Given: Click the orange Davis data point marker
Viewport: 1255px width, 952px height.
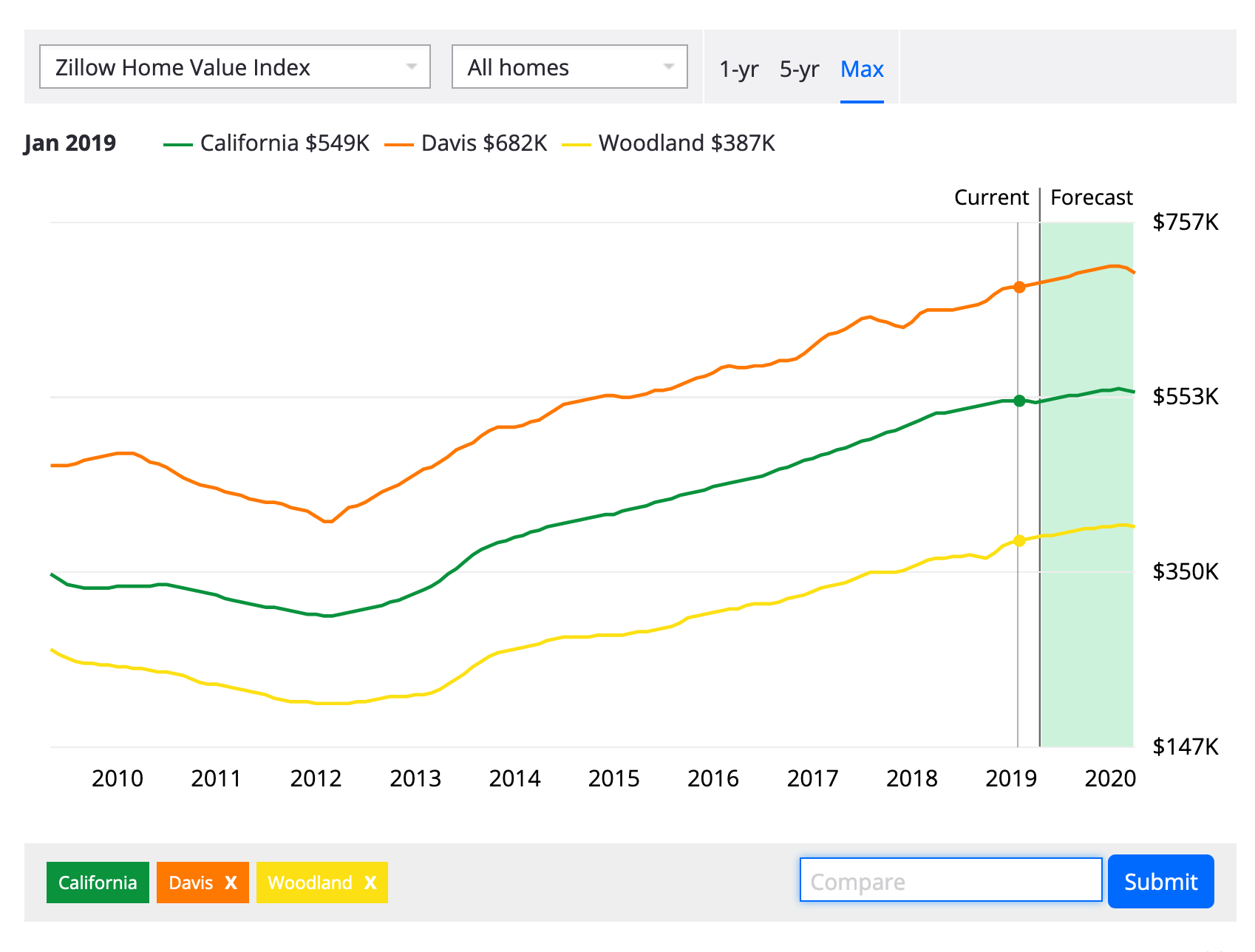Looking at the screenshot, I should point(1019,287).
